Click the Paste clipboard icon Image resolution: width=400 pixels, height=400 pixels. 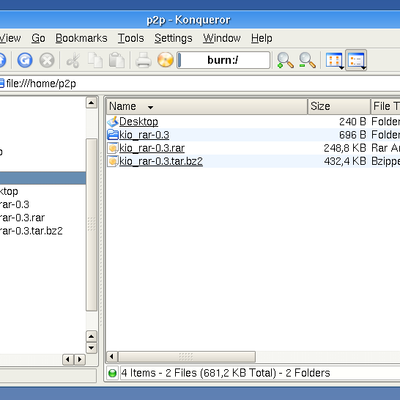tap(117, 60)
